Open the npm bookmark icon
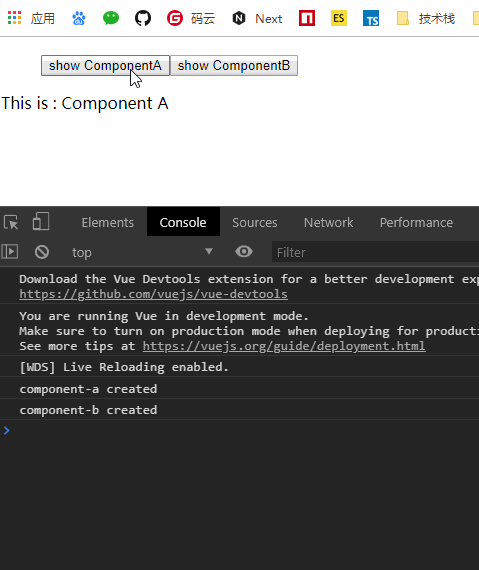The height and width of the screenshot is (570, 479). pos(307,18)
